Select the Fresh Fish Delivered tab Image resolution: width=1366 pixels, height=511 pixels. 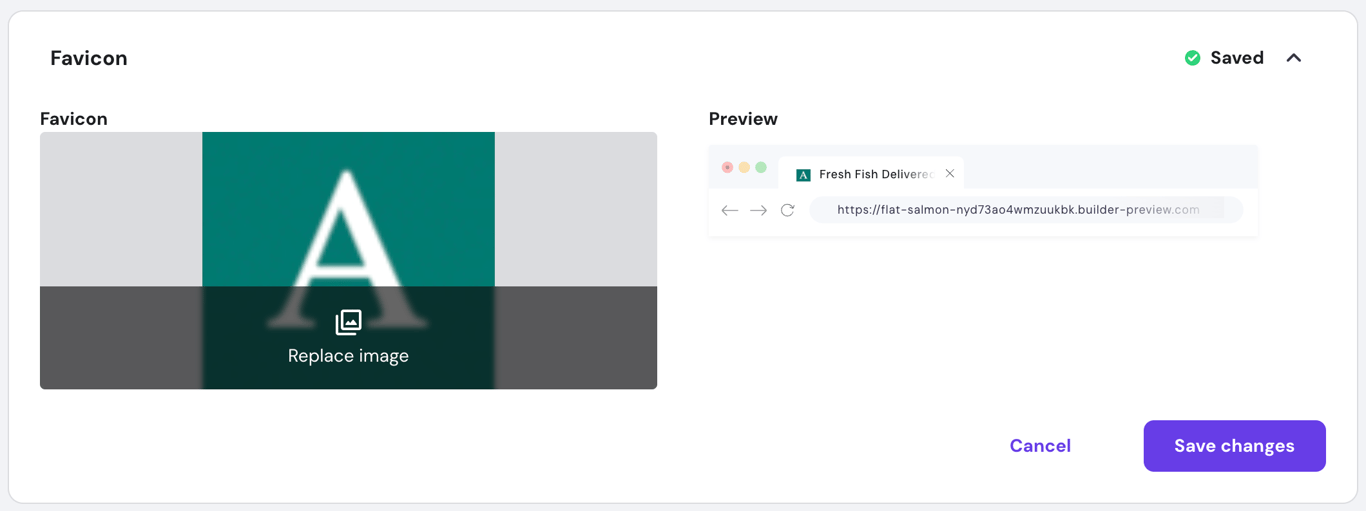point(871,174)
